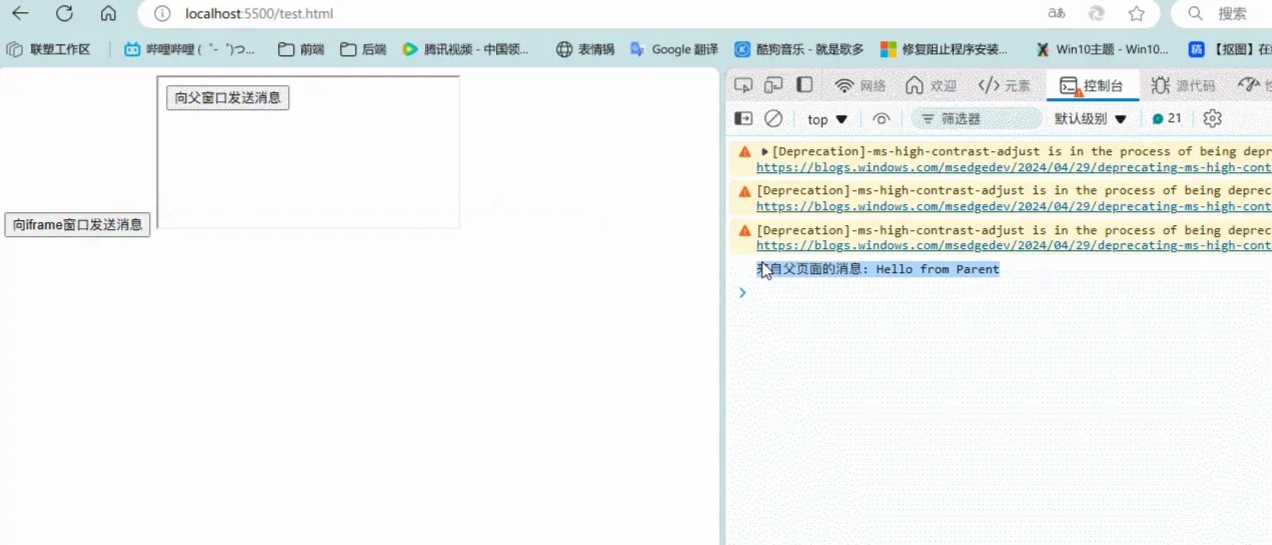Open the browser home page icon
Screen dimensions: 1272x545
click(108, 14)
